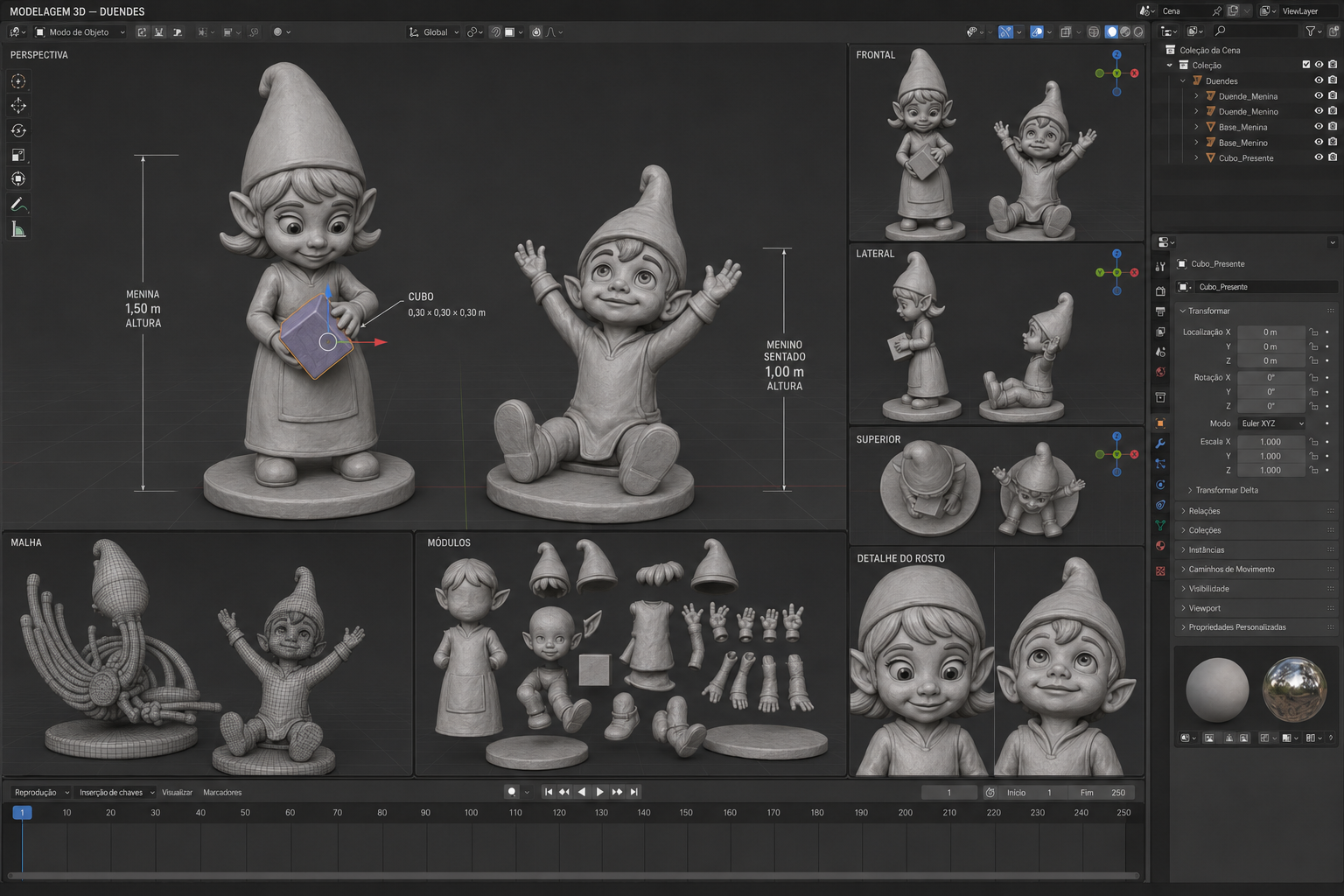Collapse the Duendes collection

tap(1183, 80)
